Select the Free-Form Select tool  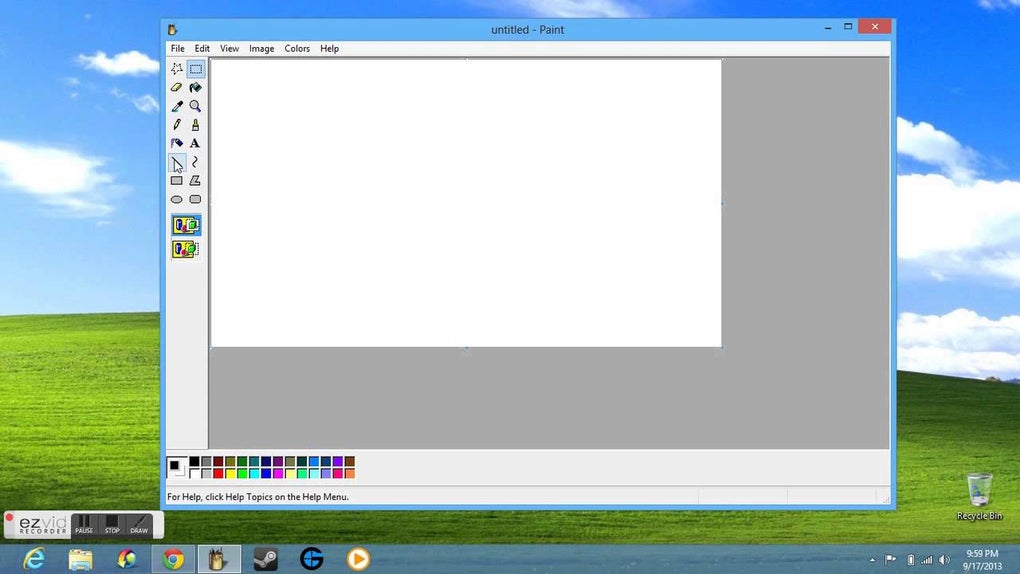pos(176,68)
